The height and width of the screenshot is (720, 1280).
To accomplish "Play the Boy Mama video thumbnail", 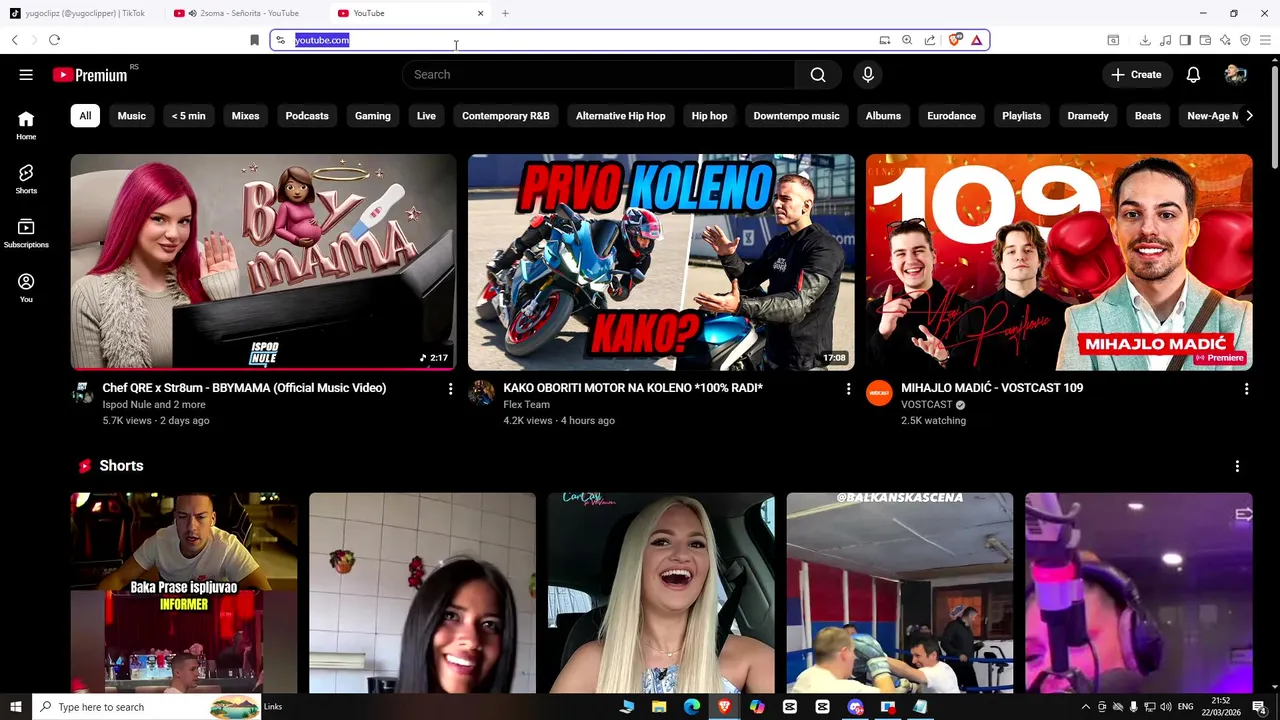I will (263, 262).
